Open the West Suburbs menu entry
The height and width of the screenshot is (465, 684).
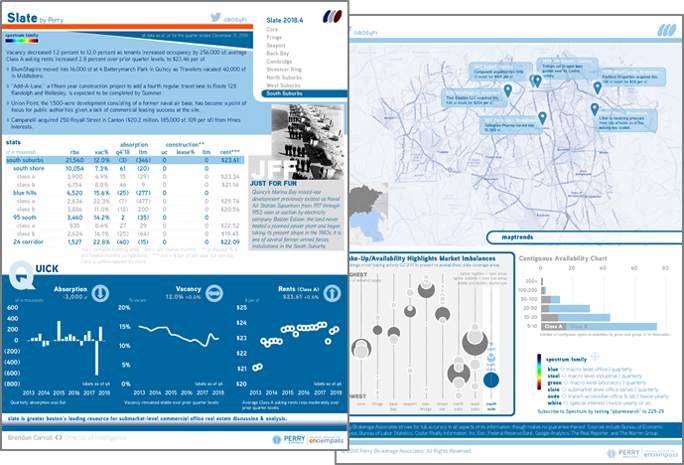284,85
